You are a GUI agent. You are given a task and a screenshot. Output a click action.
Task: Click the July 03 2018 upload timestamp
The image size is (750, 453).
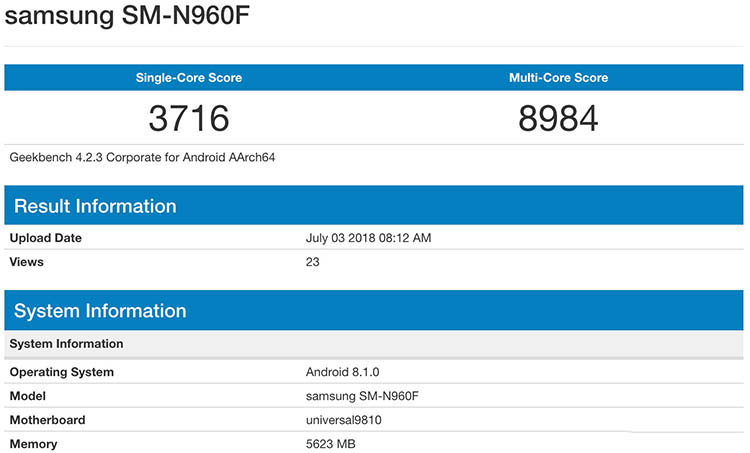pyautogui.click(x=368, y=238)
